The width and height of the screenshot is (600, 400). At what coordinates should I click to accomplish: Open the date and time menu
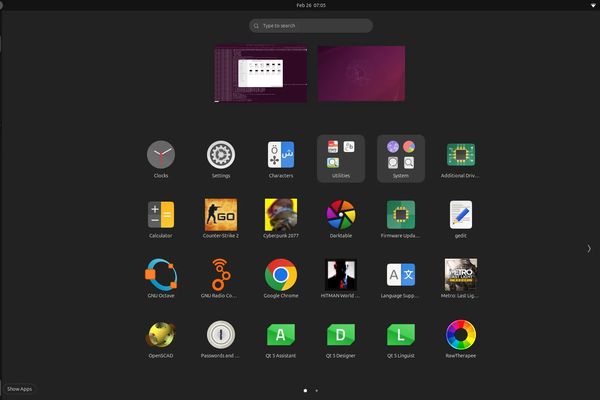(x=311, y=5)
